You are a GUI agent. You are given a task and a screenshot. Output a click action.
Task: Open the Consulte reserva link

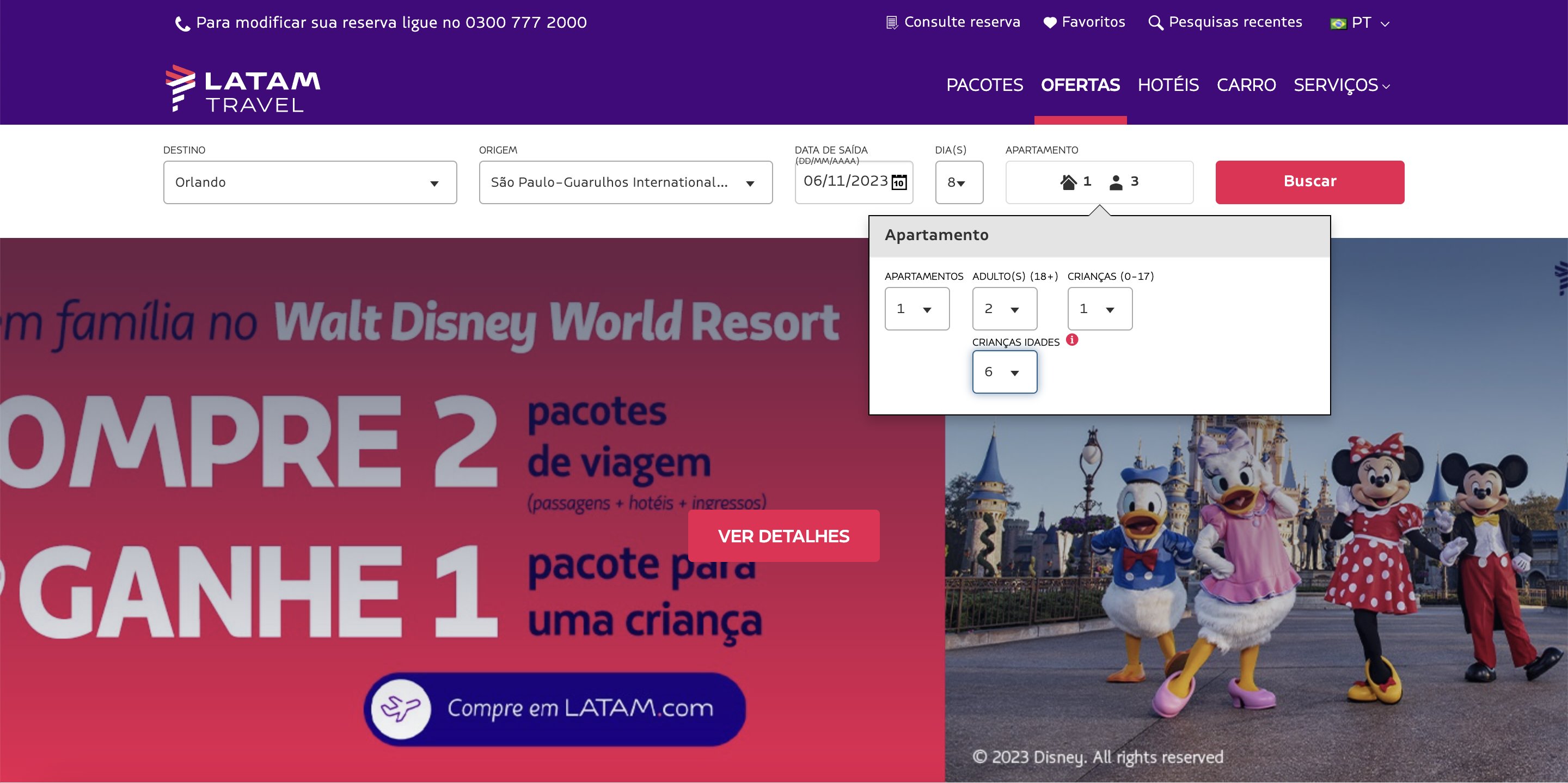coord(953,22)
